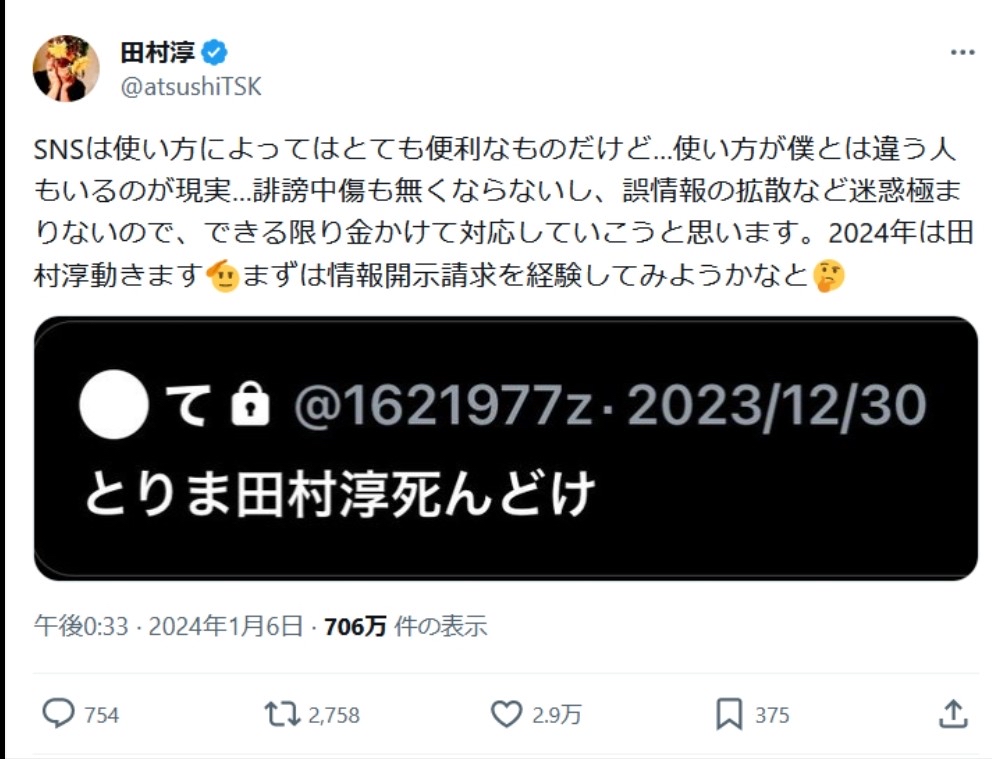Viewport: 992px width, 759px height.
Task: Click the 754 replies count
Action: [101, 715]
